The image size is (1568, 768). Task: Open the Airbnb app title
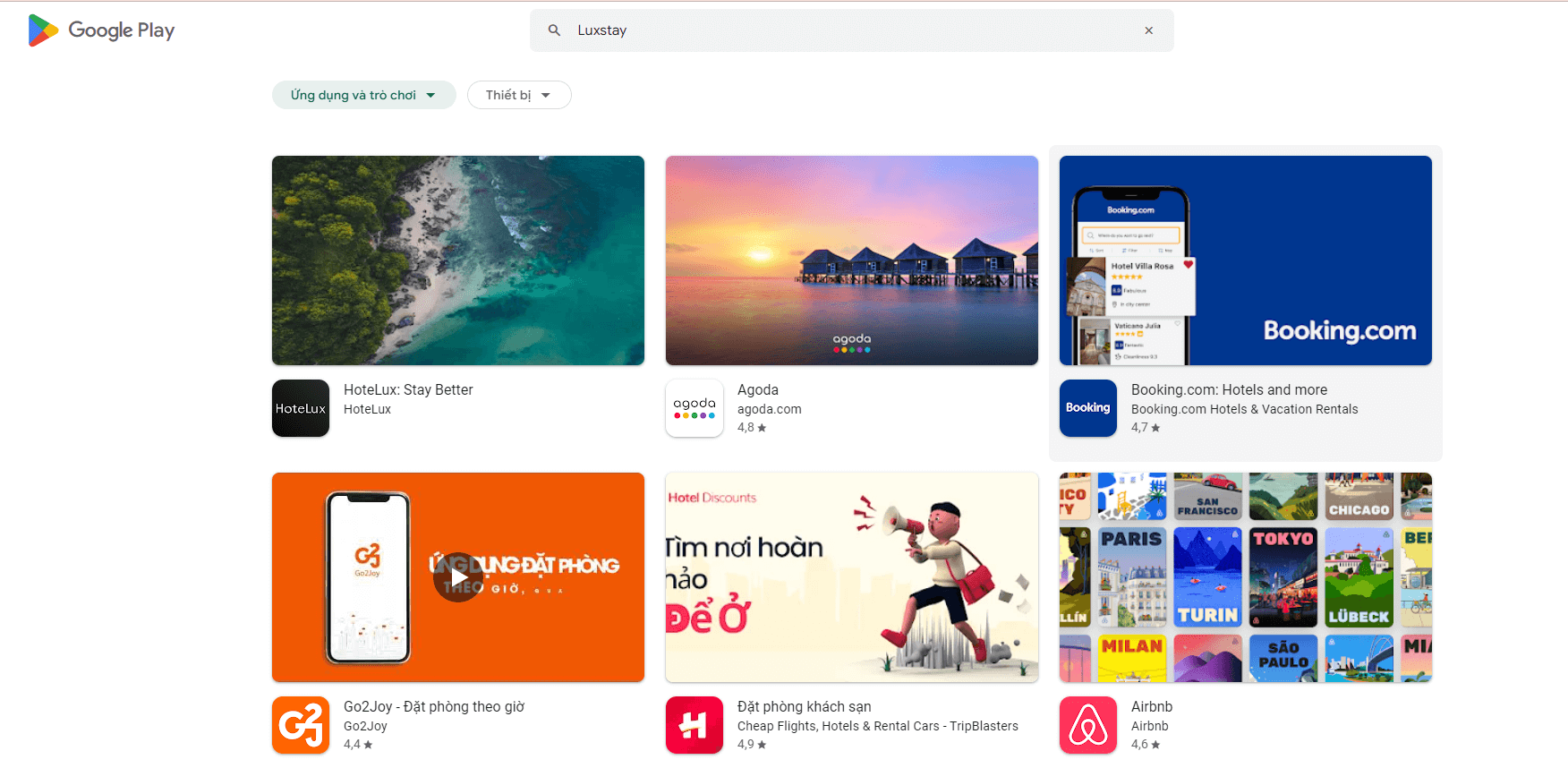(x=1152, y=706)
